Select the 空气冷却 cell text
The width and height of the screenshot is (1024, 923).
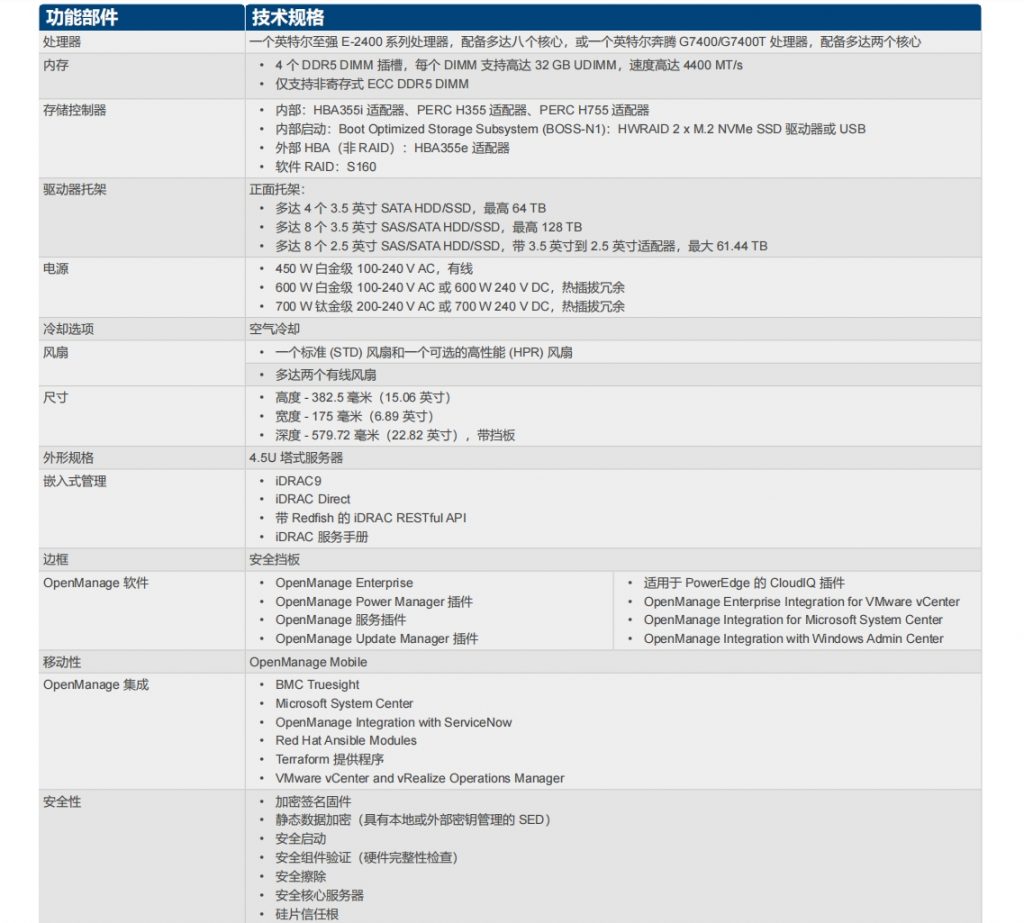tap(274, 329)
